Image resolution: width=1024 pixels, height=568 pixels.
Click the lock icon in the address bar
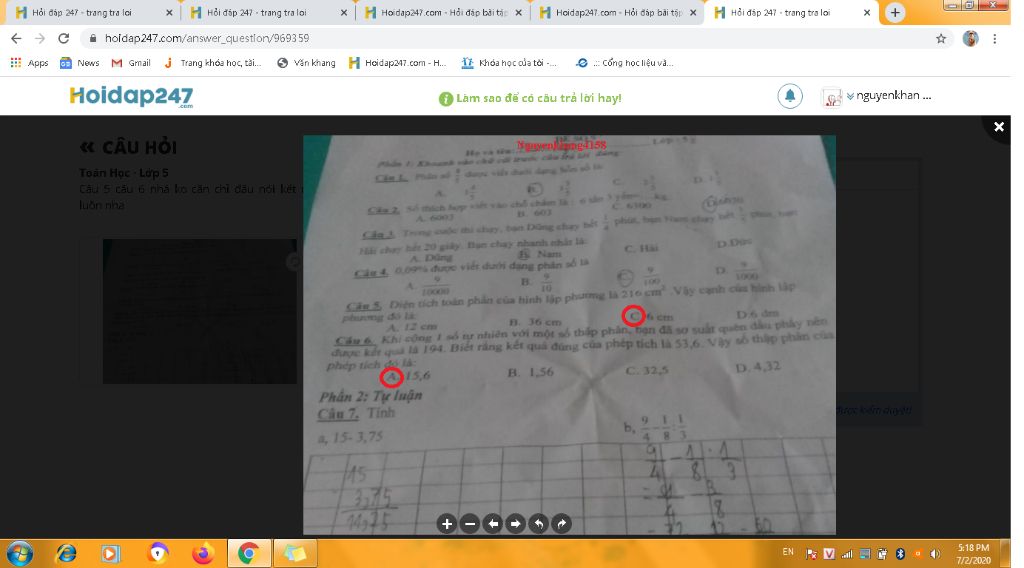click(x=93, y=39)
